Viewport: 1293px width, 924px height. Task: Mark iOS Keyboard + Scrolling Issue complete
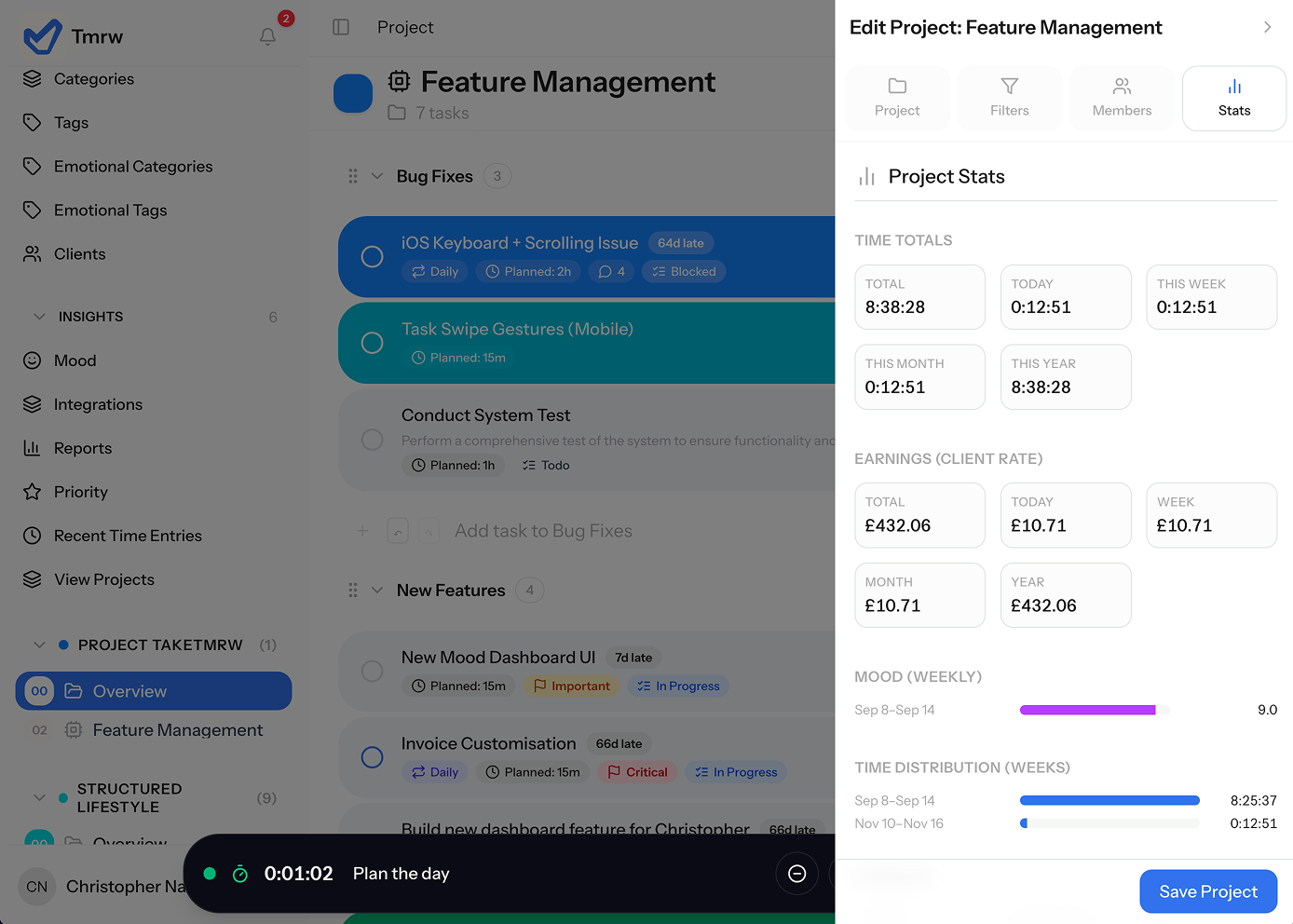coord(372,256)
